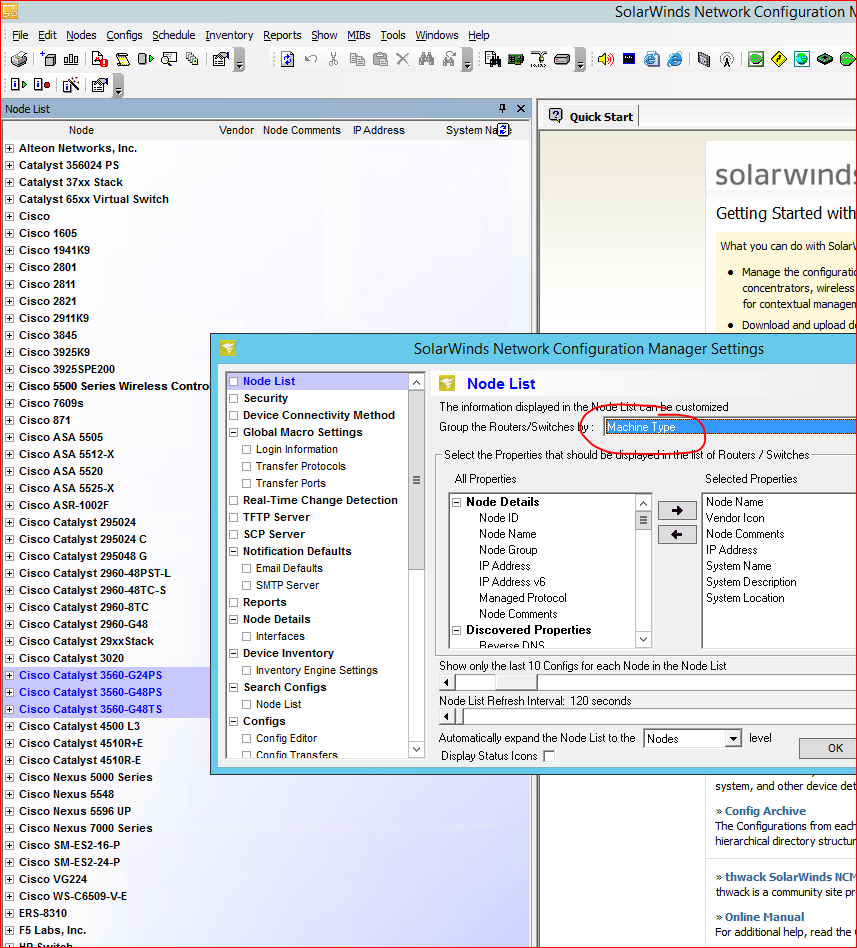Click the magnifier search configs icon
This screenshot has height=948, width=857.
(169, 59)
